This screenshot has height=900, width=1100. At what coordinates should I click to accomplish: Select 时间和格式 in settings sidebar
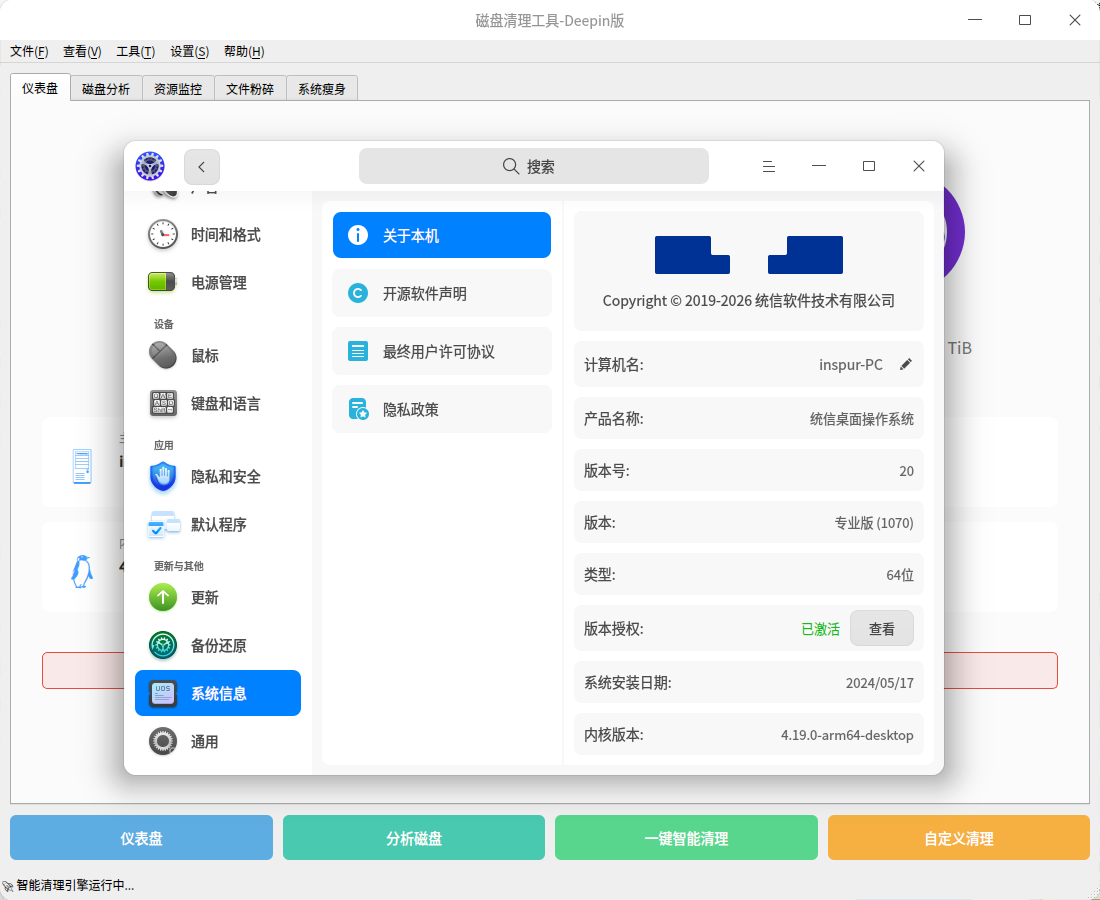217,234
